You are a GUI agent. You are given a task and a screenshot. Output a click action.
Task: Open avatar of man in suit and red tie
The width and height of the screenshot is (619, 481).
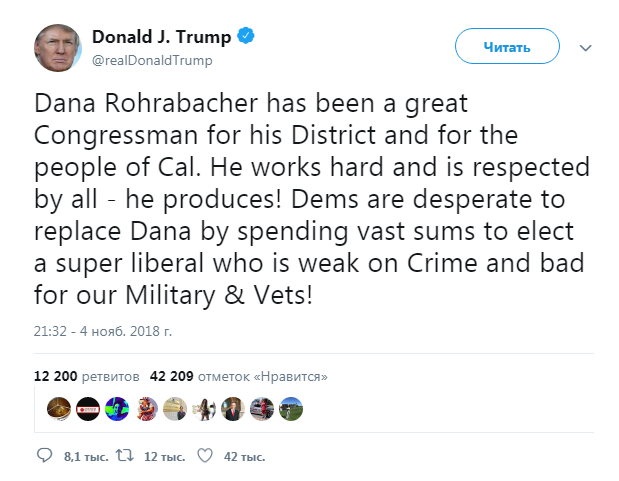point(233,408)
